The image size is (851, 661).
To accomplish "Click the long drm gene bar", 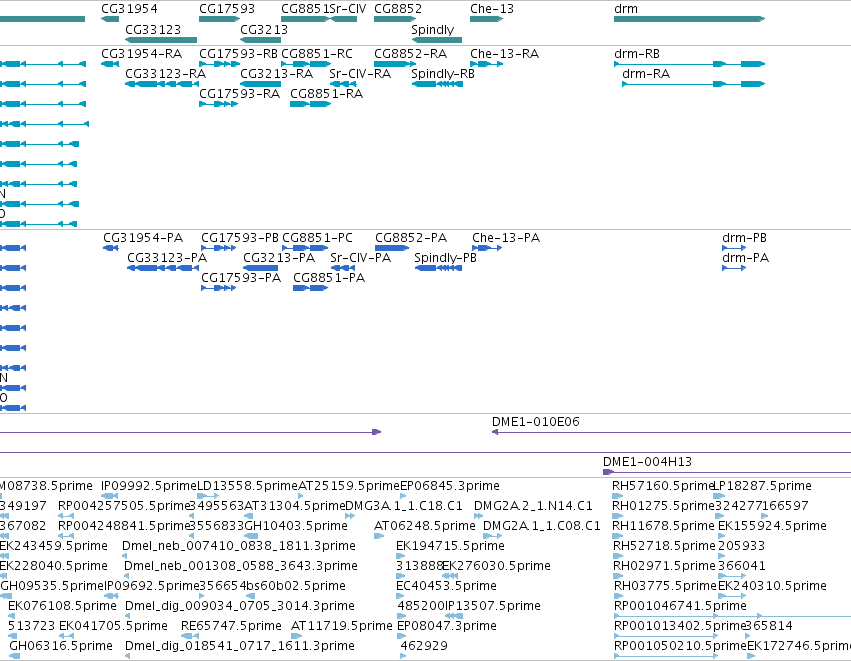I will [x=689, y=19].
